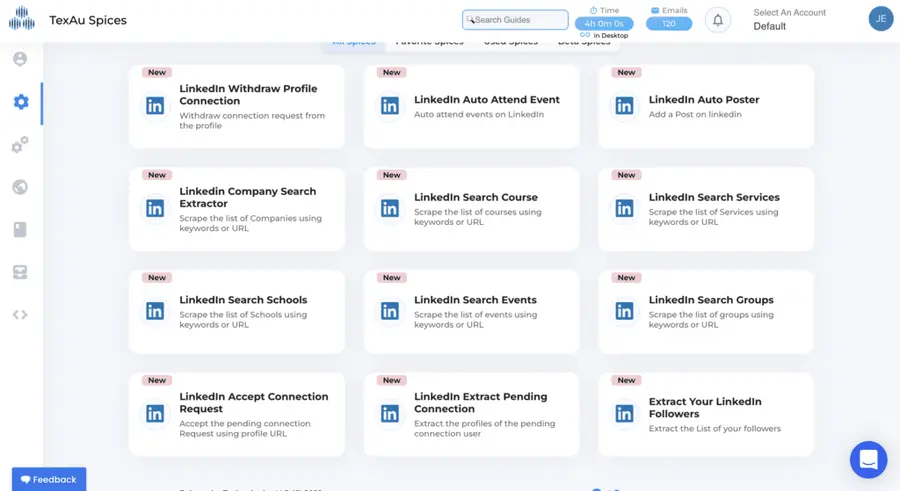Image resolution: width=900 pixels, height=491 pixels.
Task: Open LinkedIn Search Events title
Action: pos(475,300)
